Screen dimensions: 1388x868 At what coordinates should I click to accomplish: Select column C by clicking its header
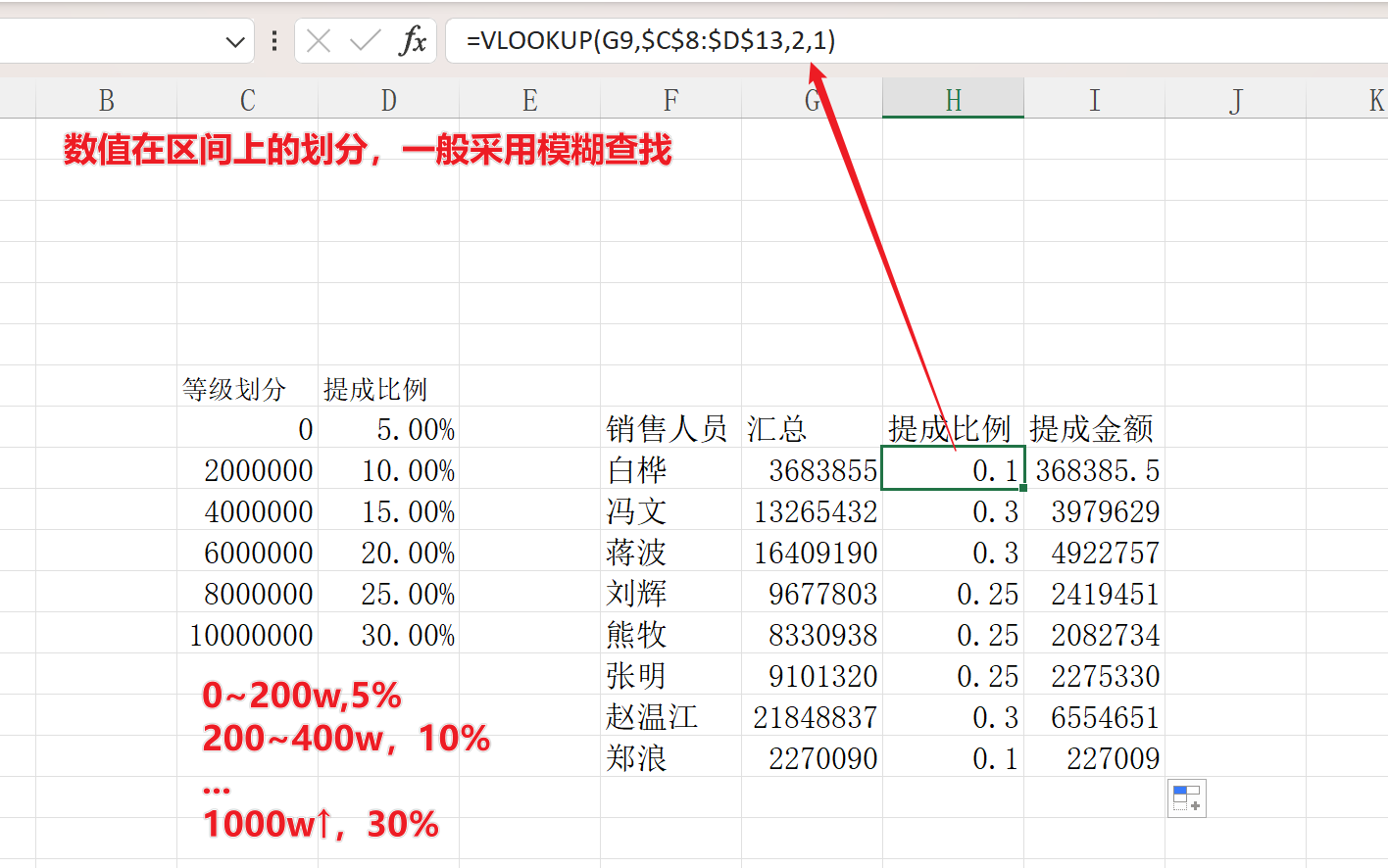(246, 99)
